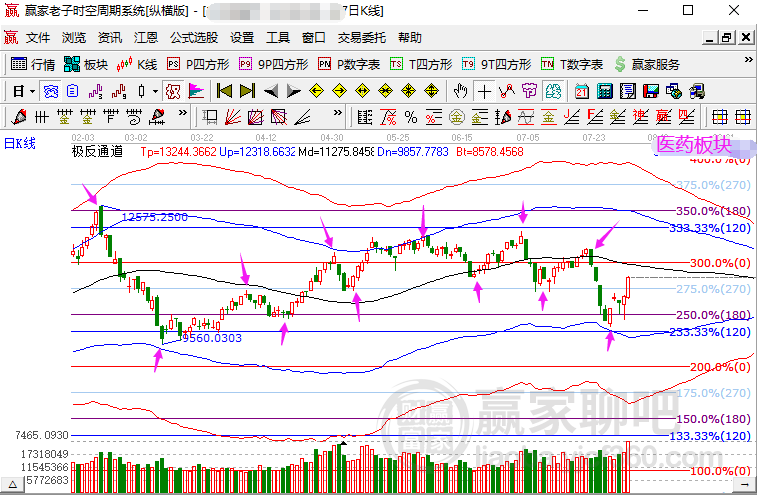Open the 日 period dropdown arrow

(32, 90)
